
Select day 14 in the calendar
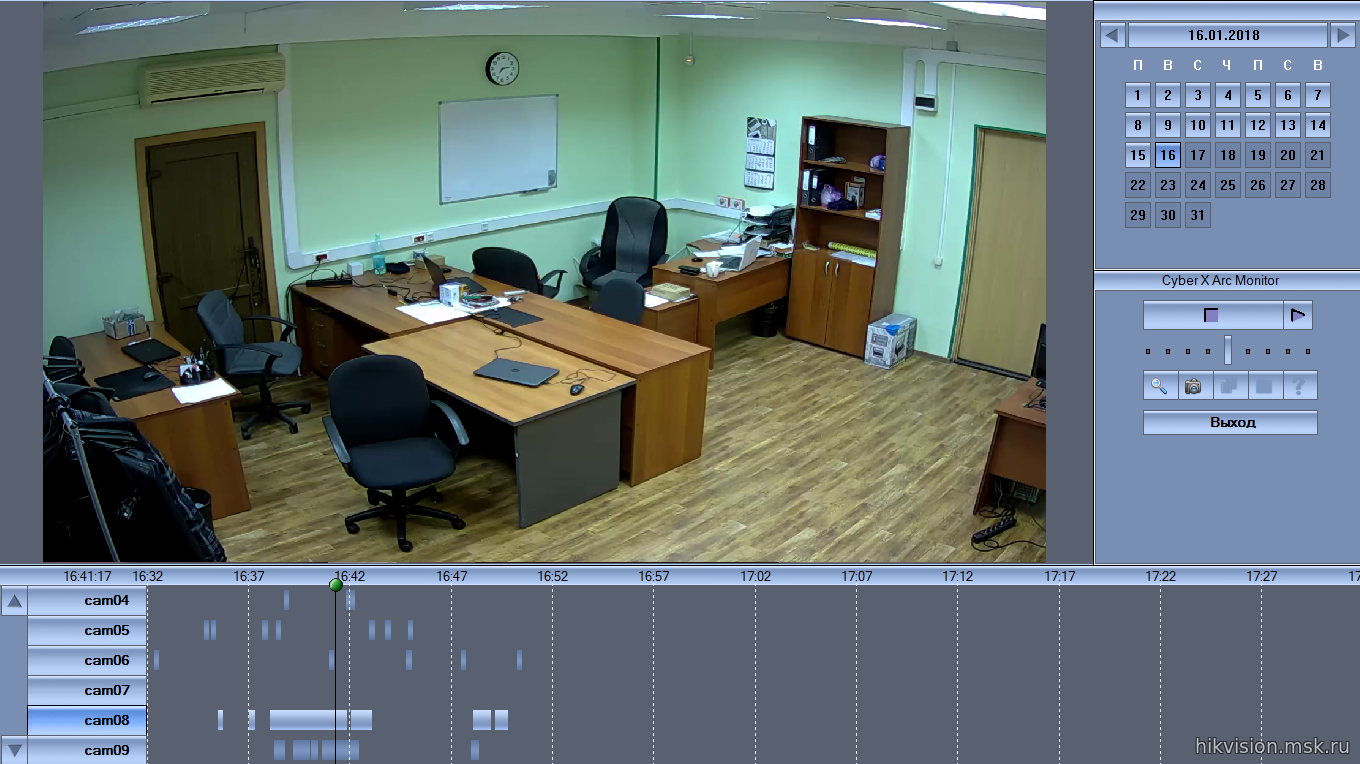click(1318, 126)
